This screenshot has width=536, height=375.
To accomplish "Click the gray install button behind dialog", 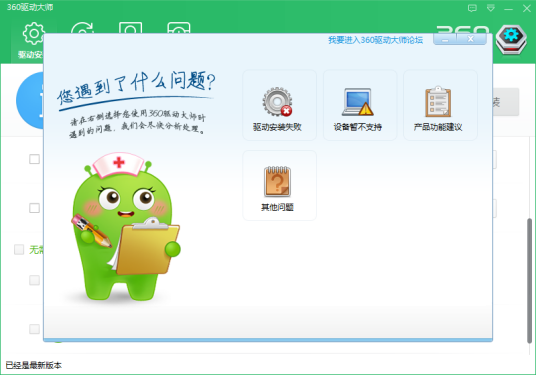I will [x=506, y=102].
